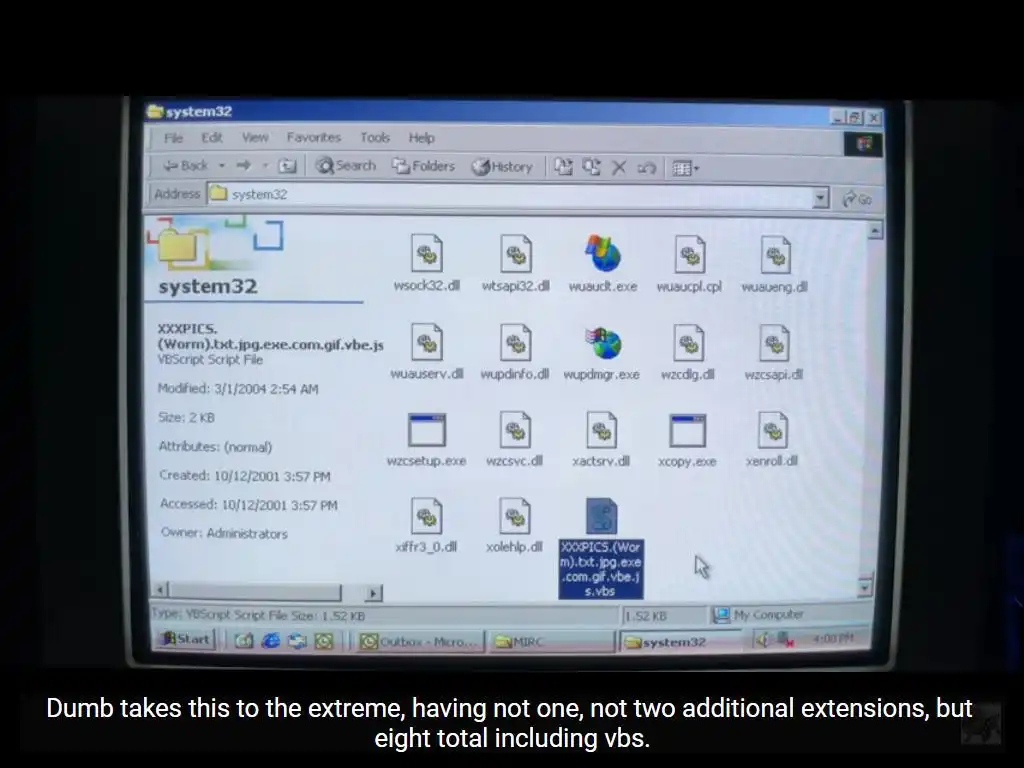Screen dimensions: 1024x768
Task: Select the xcopy.exe window icon
Action: tap(687, 430)
